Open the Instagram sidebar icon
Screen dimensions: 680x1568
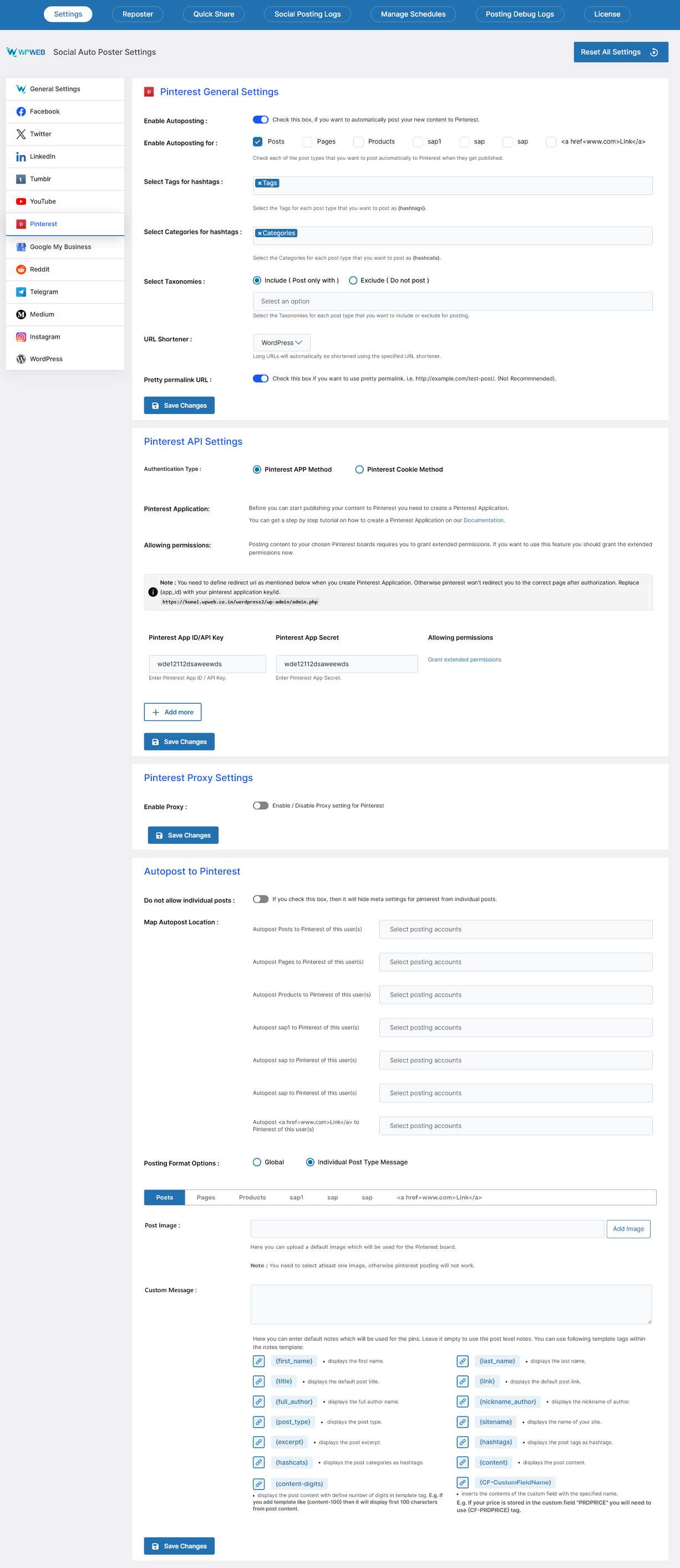coord(21,336)
